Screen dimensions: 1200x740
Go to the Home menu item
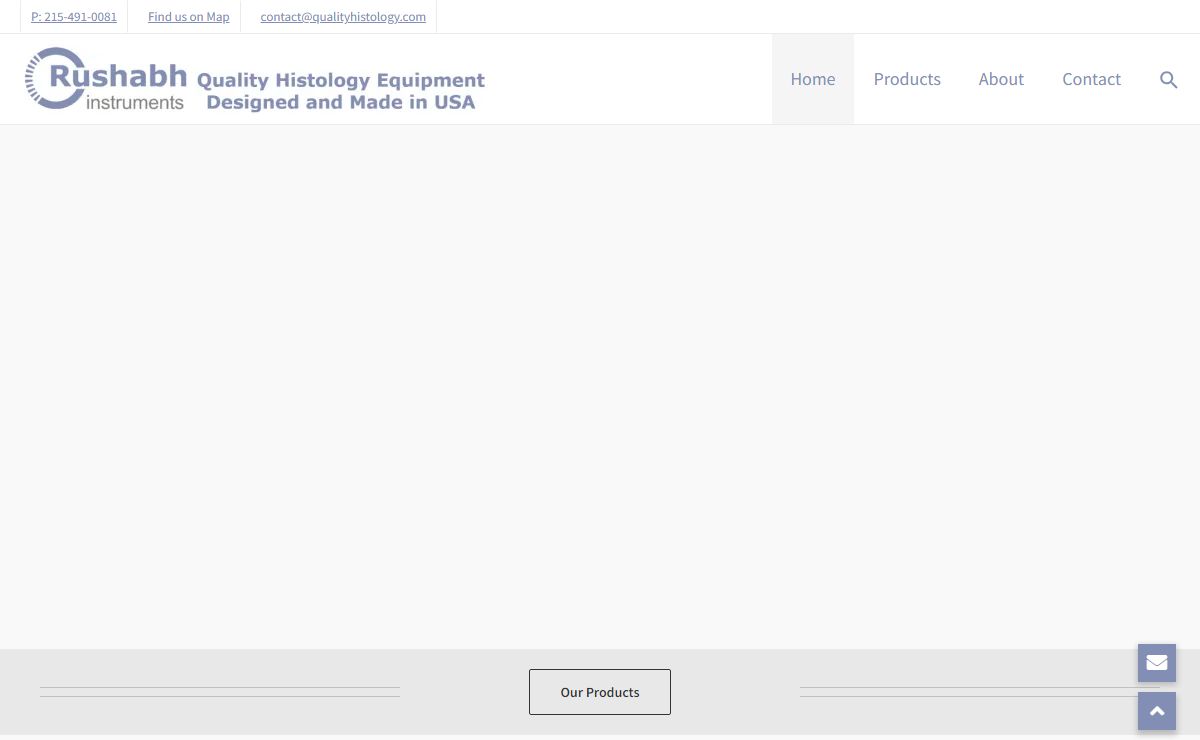813,79
